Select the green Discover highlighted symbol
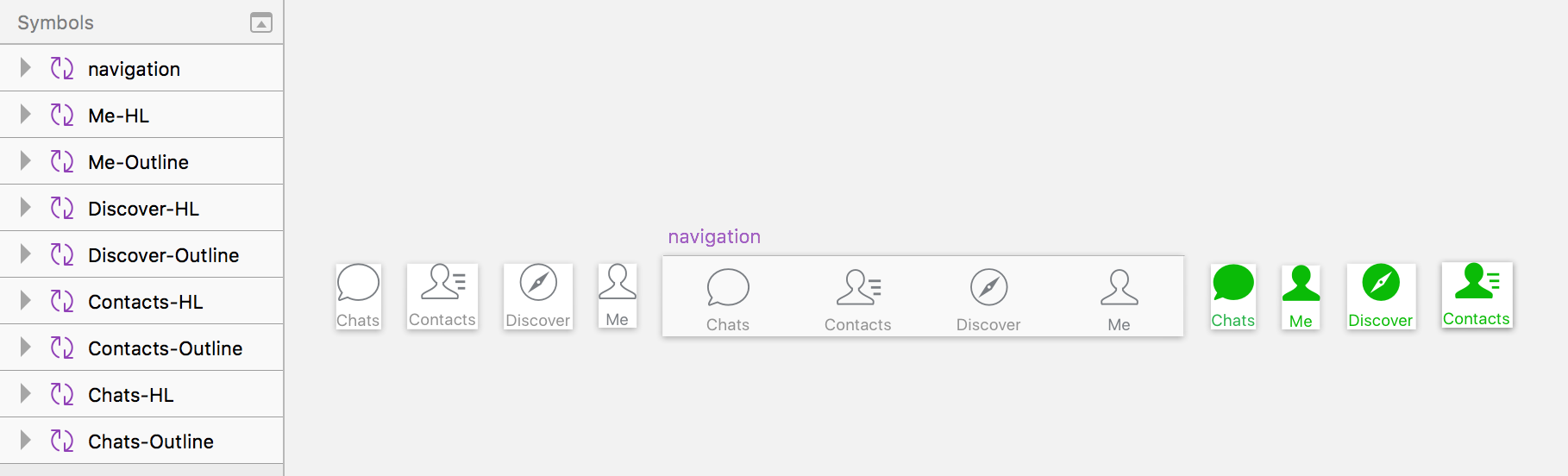1568x476 pixels. (x=1381, y=297)
